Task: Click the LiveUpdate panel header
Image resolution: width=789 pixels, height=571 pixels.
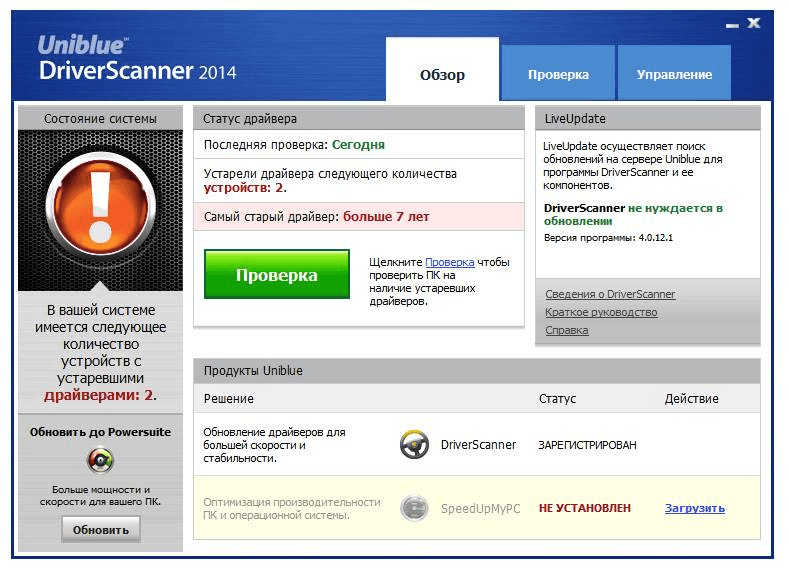Action: pos(648,118)
